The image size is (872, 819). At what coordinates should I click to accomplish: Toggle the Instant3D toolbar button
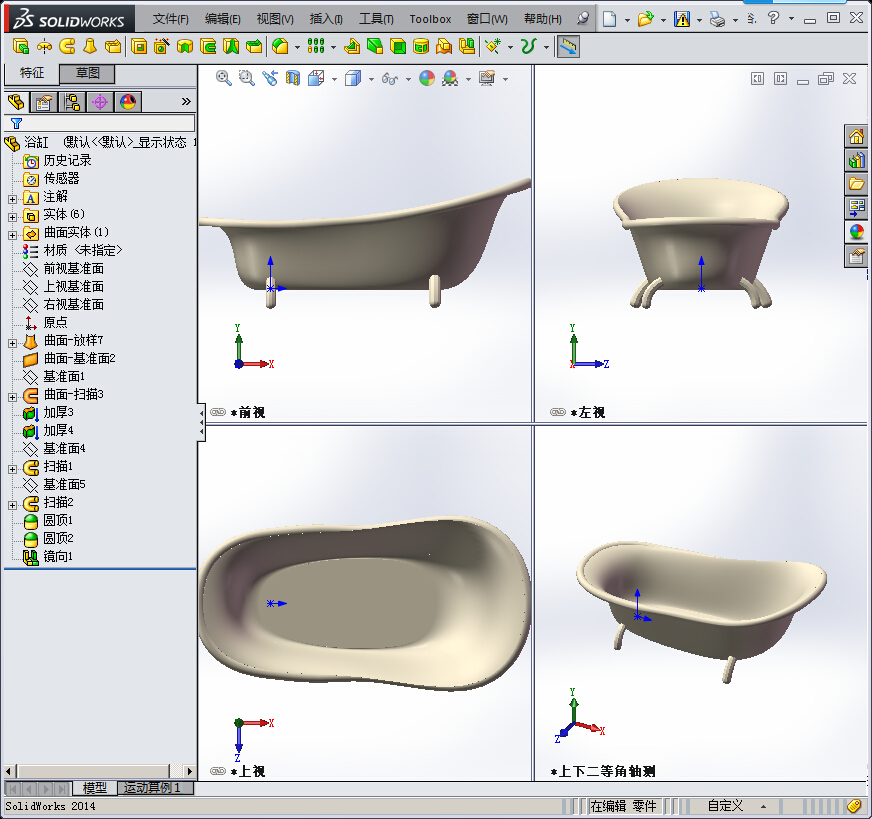[568, 47]
